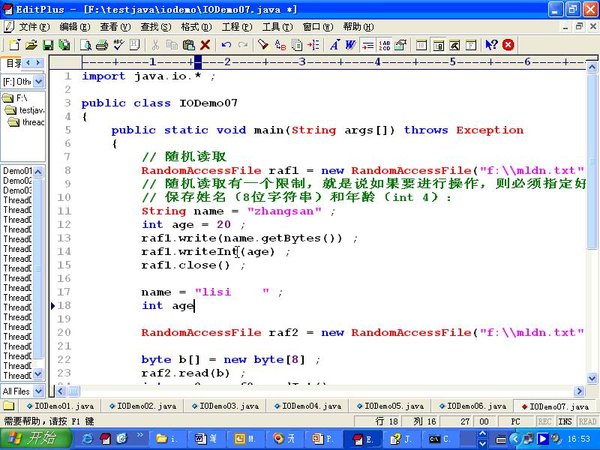
Task: Toggle the line number 1AB 2CD icon
Action: tap(384, 45)
